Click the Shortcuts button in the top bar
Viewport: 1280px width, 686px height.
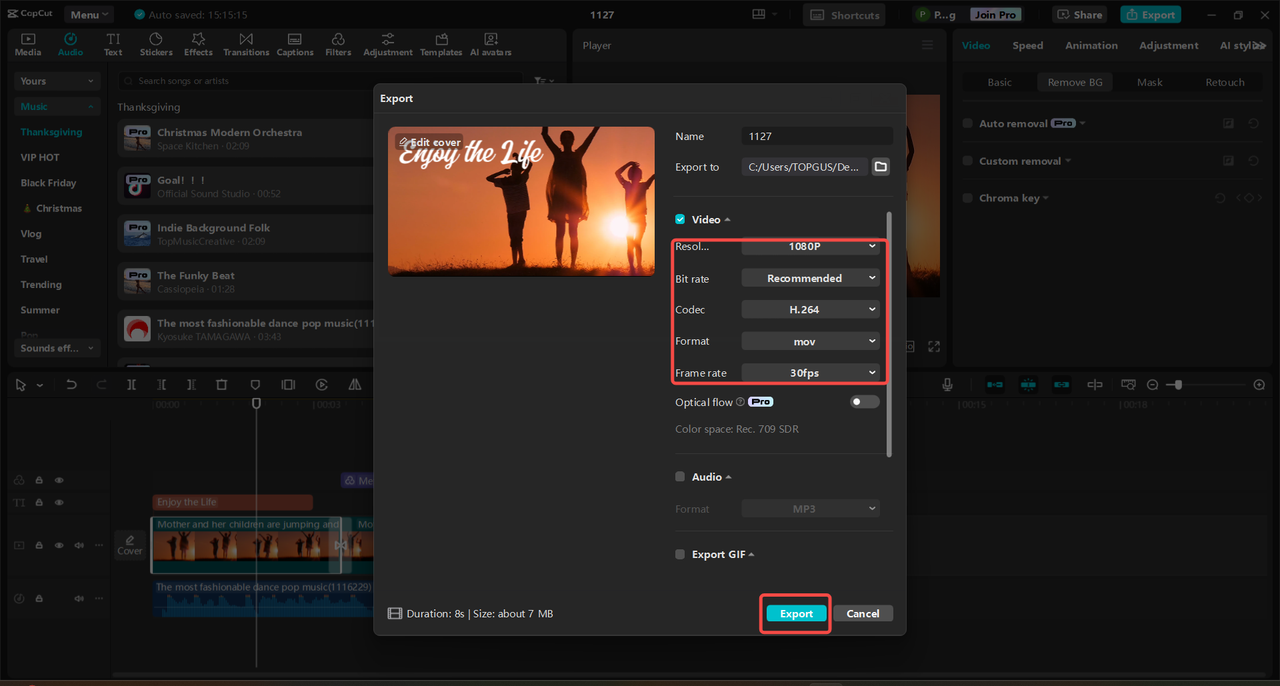844,15
